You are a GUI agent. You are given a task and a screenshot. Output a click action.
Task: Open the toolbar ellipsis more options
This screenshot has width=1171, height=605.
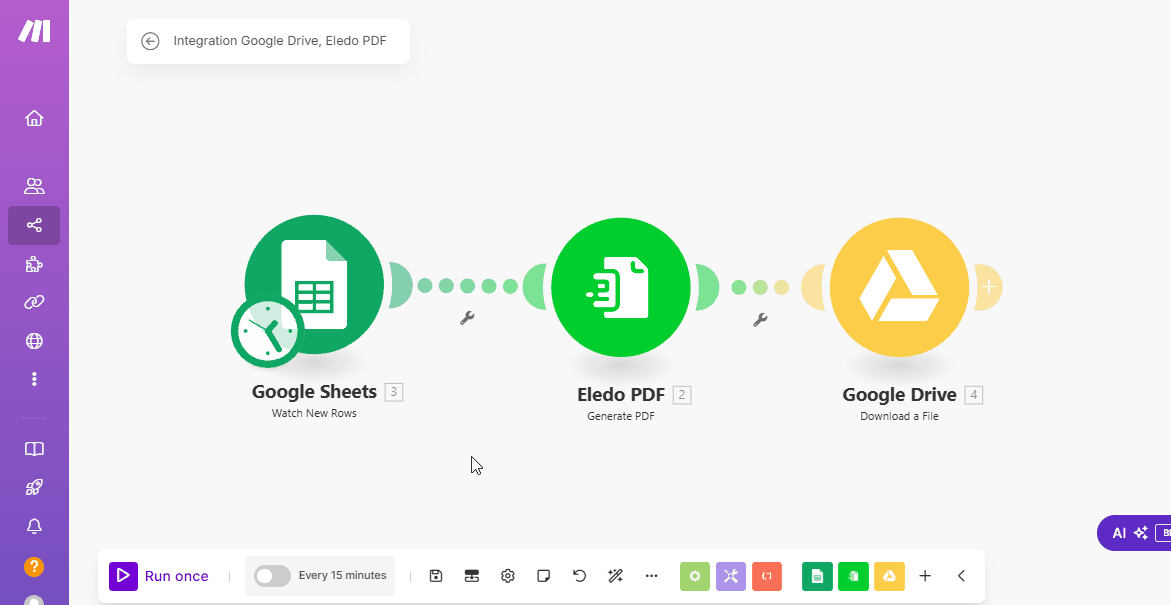652,576
